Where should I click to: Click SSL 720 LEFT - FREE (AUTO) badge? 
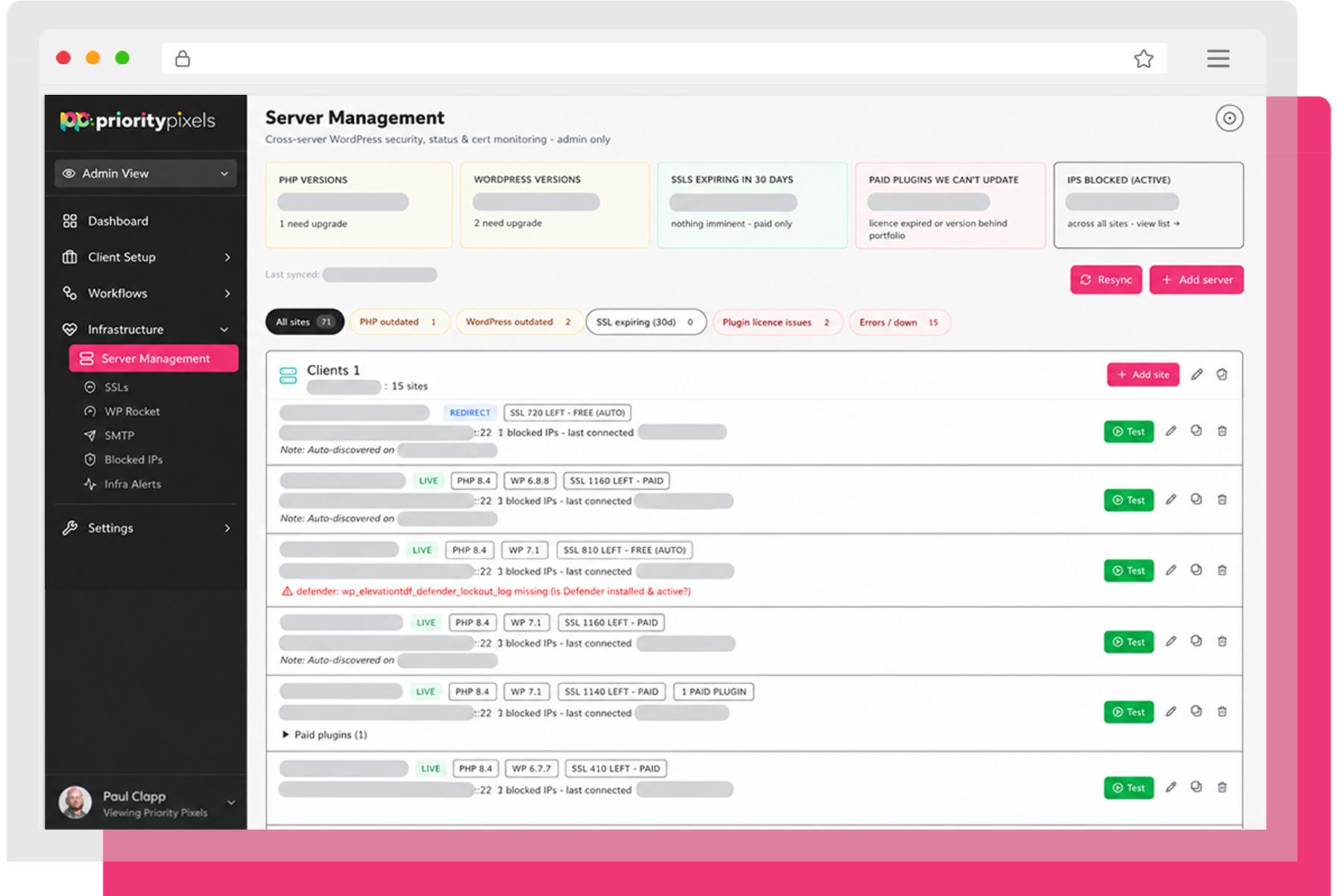(567, 413)
